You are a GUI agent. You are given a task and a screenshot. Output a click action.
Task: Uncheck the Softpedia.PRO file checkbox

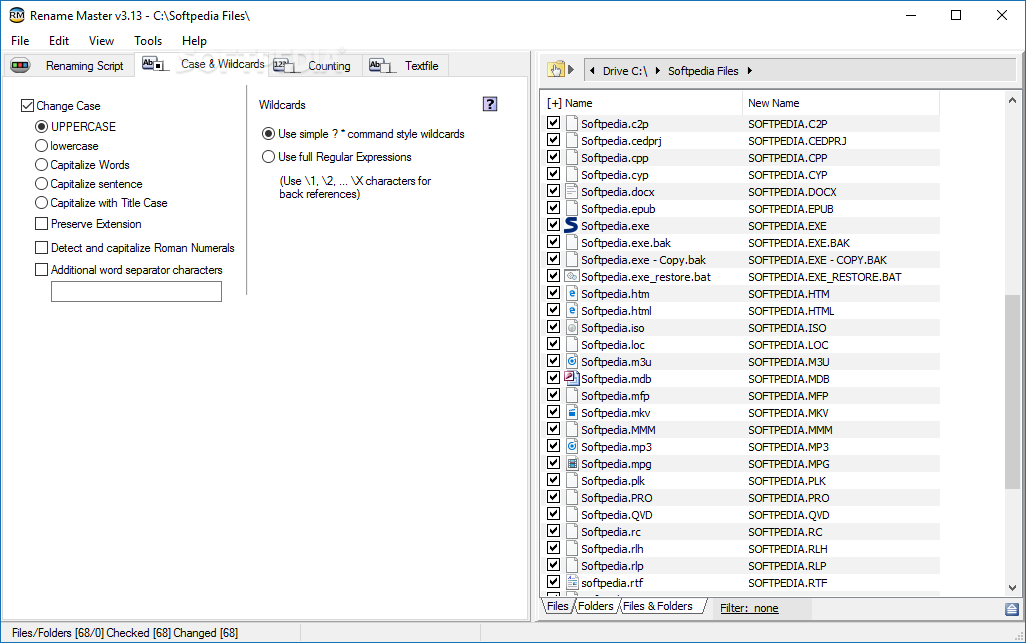click(x=554, y=497)
